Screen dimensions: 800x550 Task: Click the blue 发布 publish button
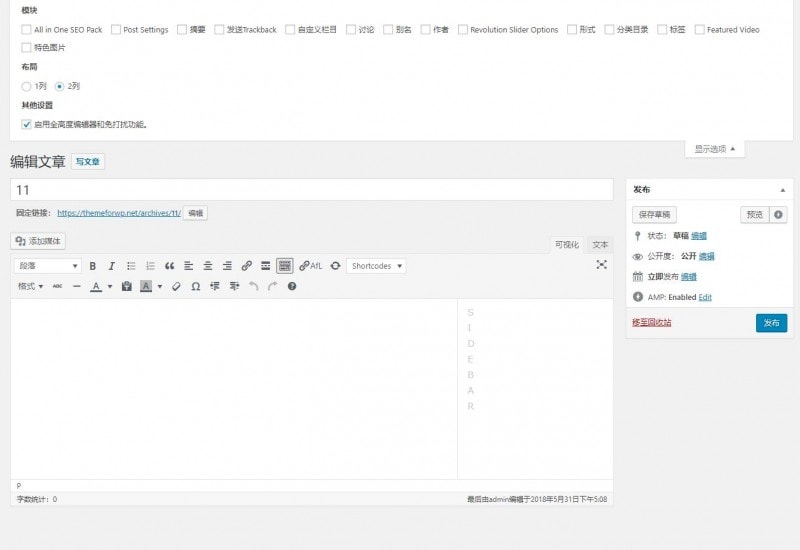click(771, 323)
